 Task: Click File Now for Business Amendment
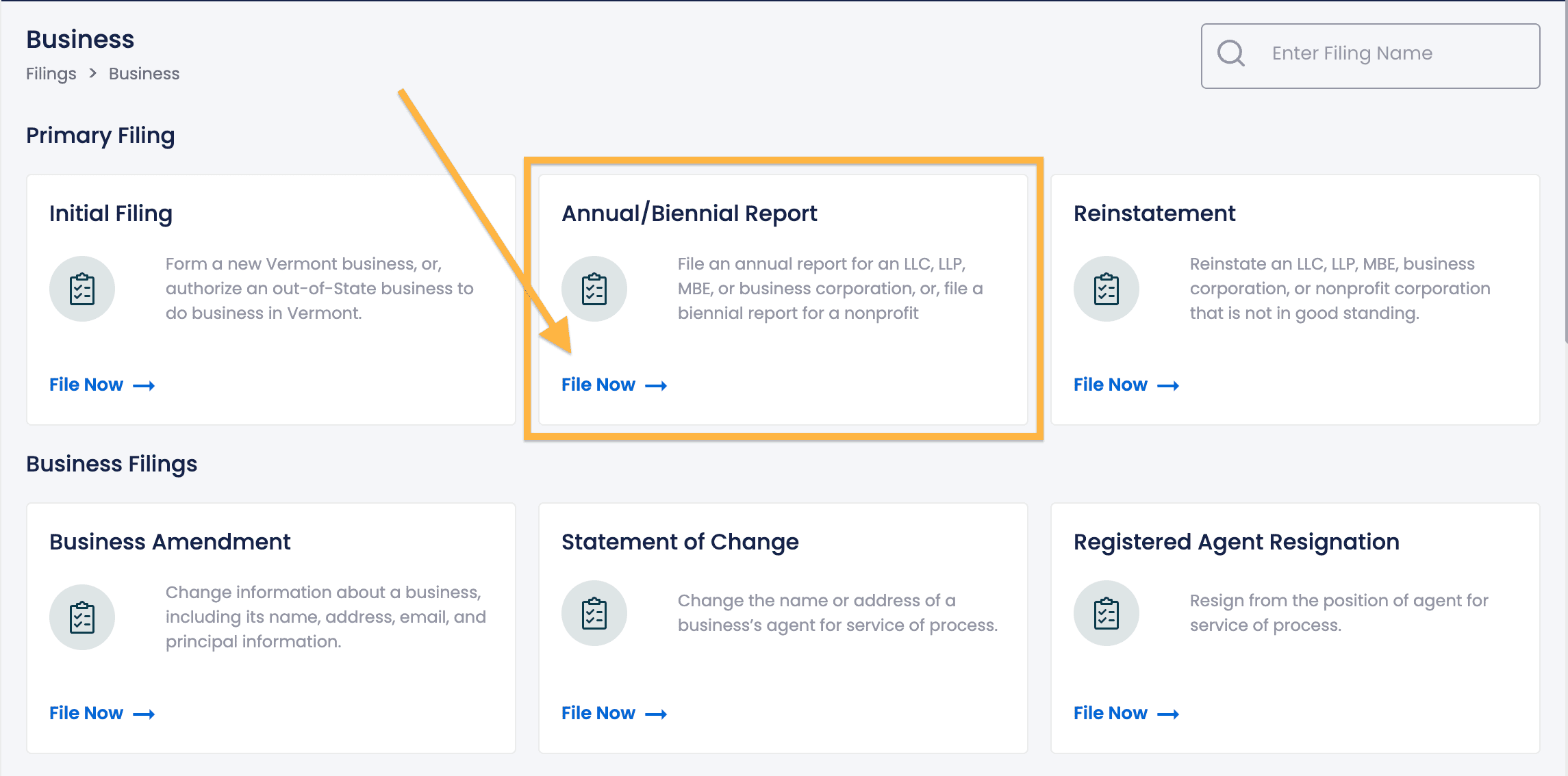85,712
